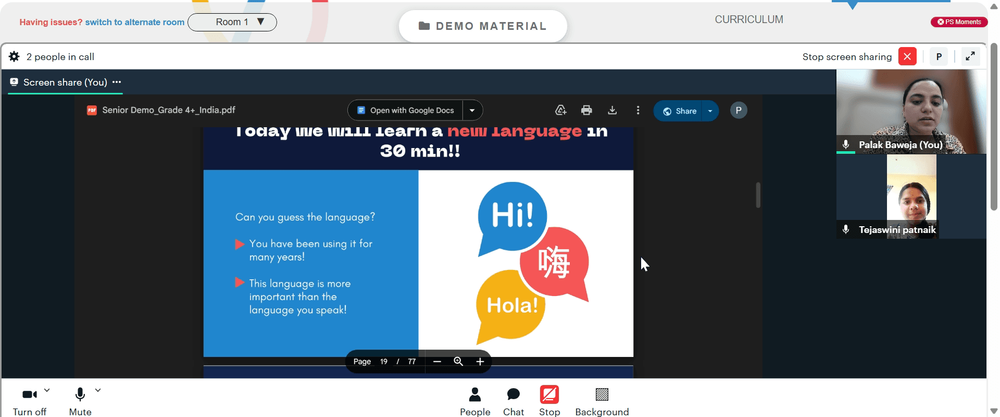This screenshot has width=1000, height=417.
Task: Open call settings gear icon
Action: tap(14, 57)
